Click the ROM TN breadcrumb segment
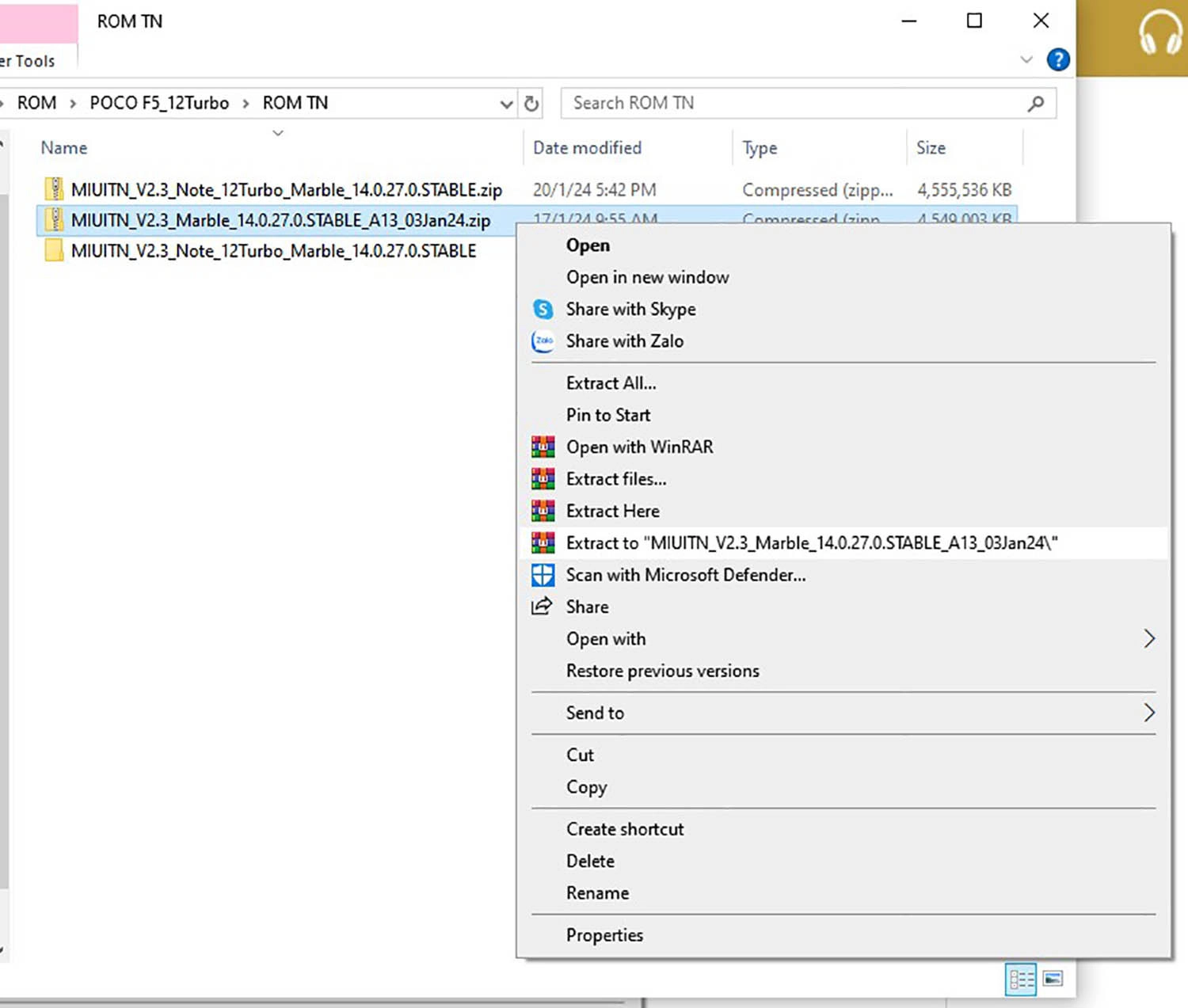1188x1008 pixels. (x=295, y=104)
